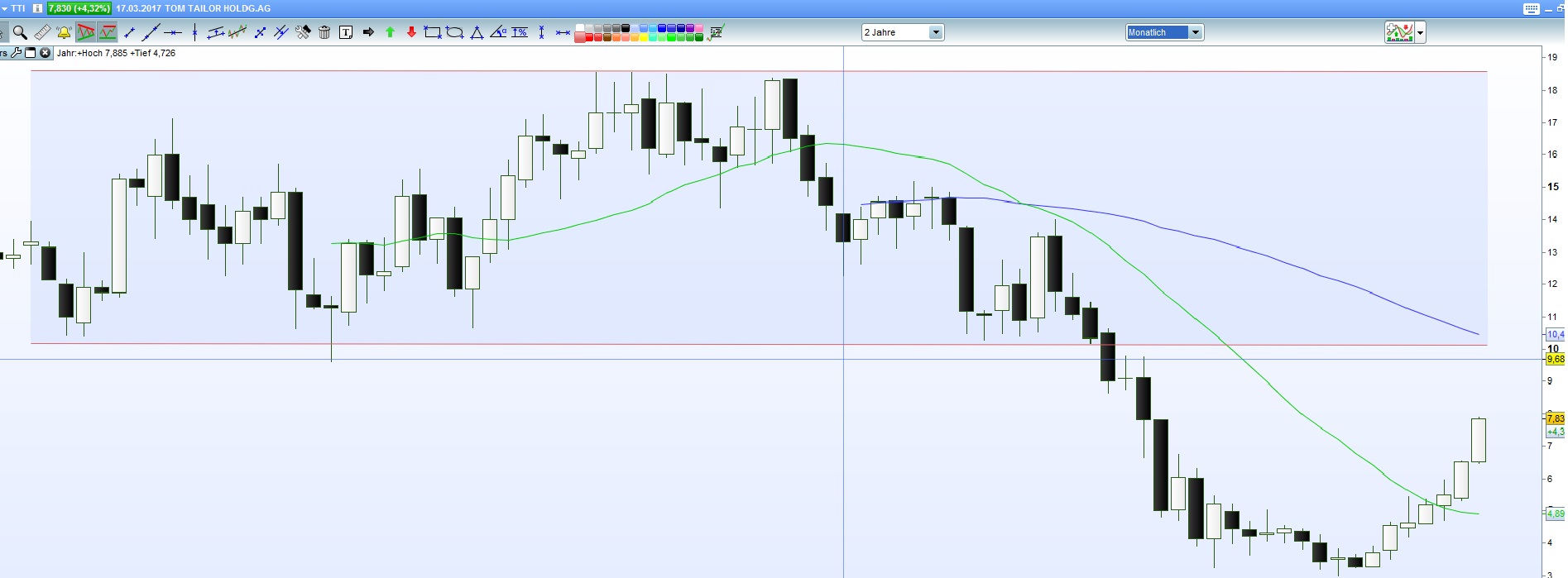Click the info icon next to TTI
Screen dimensions: 1568x578
(x=37, y=8)
